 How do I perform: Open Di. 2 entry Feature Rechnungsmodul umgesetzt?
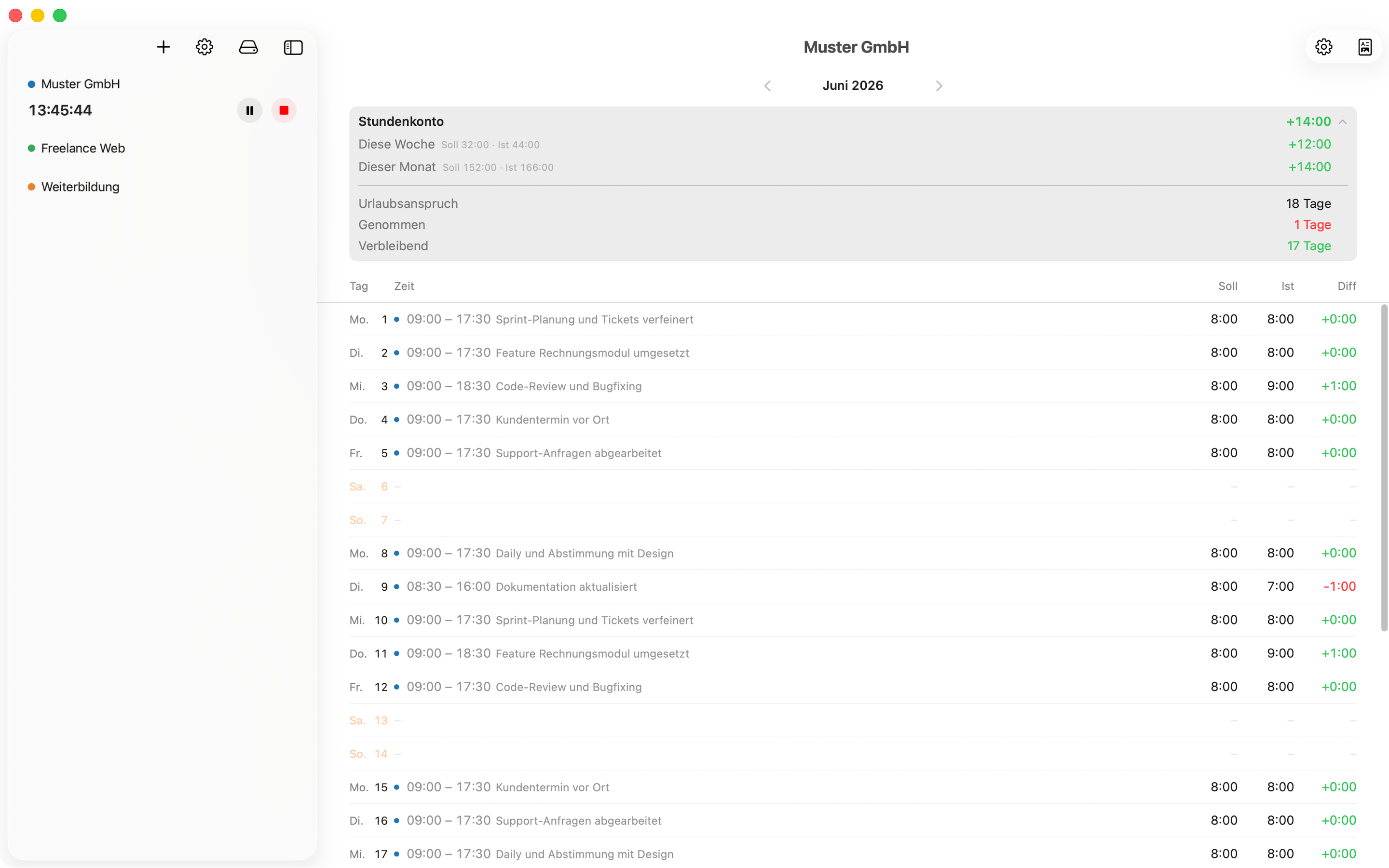(x=852, y=353)
